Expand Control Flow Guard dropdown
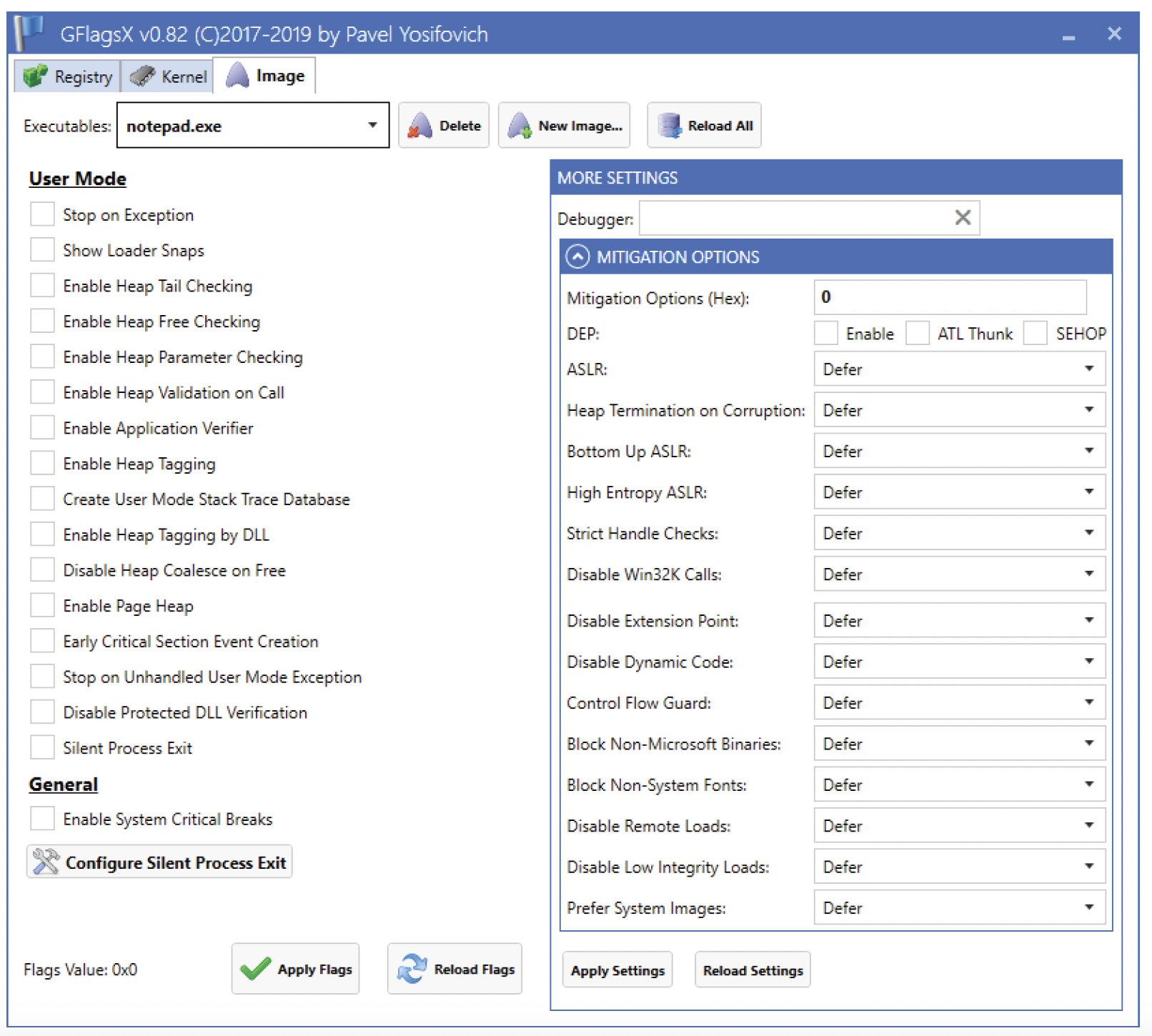 (960, 702)
